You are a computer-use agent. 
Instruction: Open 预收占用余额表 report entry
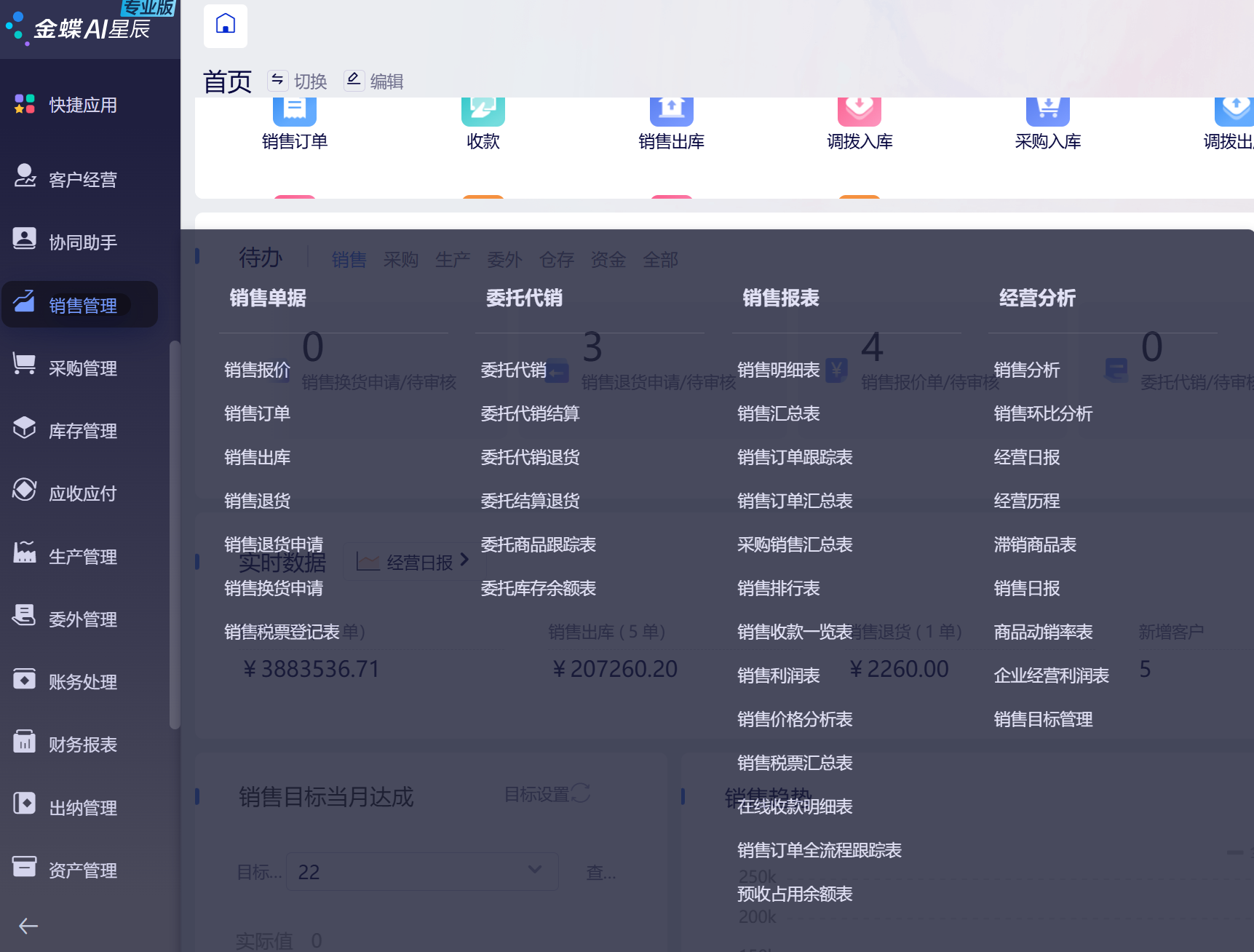pos(795,895)
